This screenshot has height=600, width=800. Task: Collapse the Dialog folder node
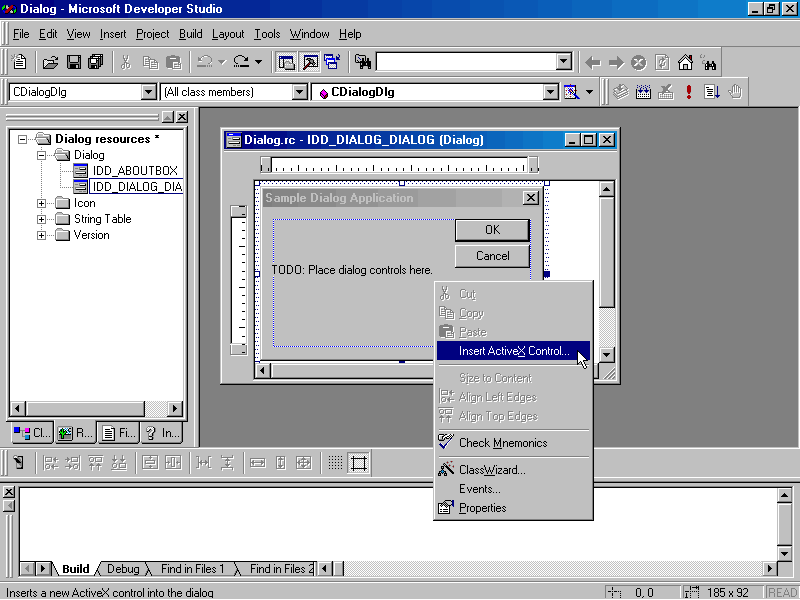point(41,155)
